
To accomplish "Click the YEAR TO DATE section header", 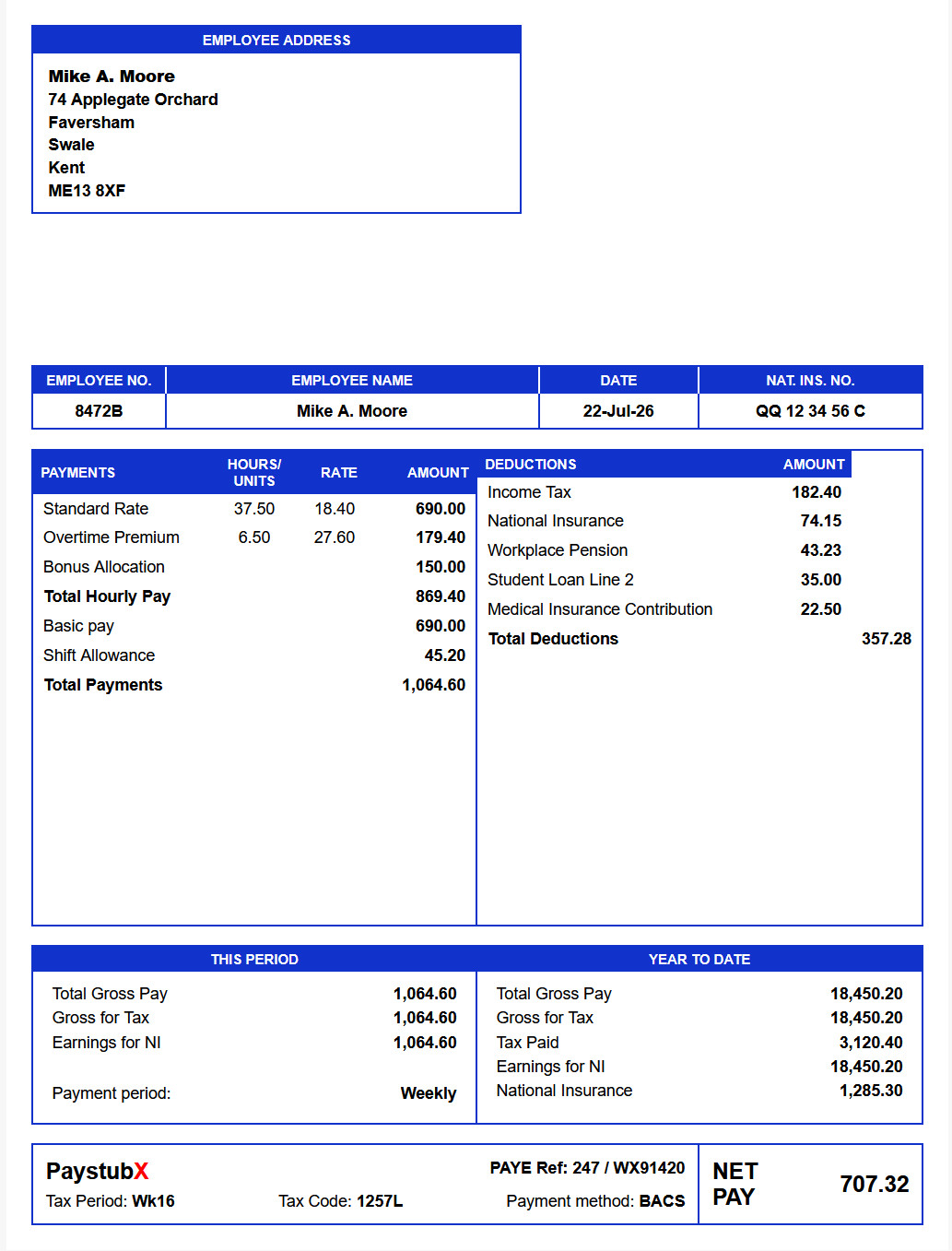I will coord(699,959).
